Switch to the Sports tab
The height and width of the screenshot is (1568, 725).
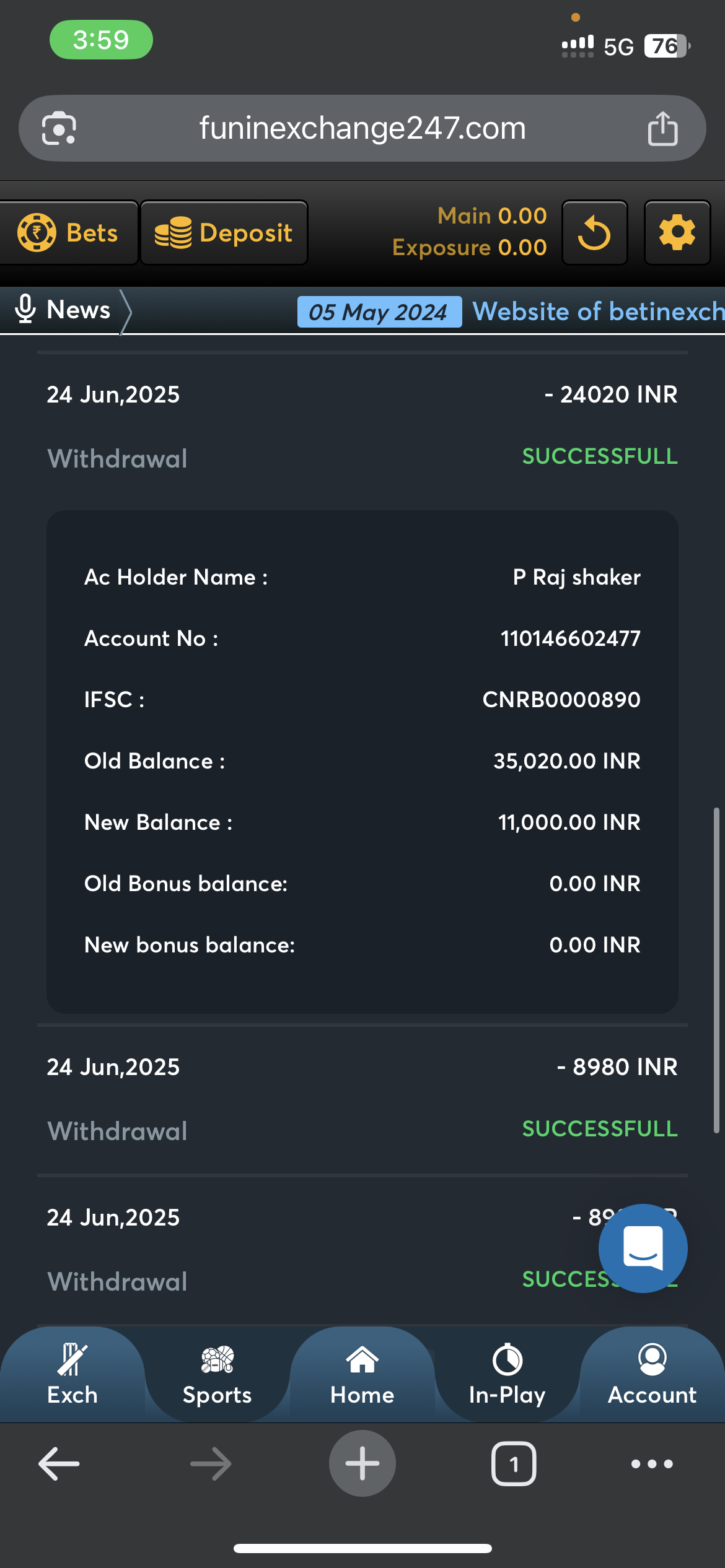217,1374
